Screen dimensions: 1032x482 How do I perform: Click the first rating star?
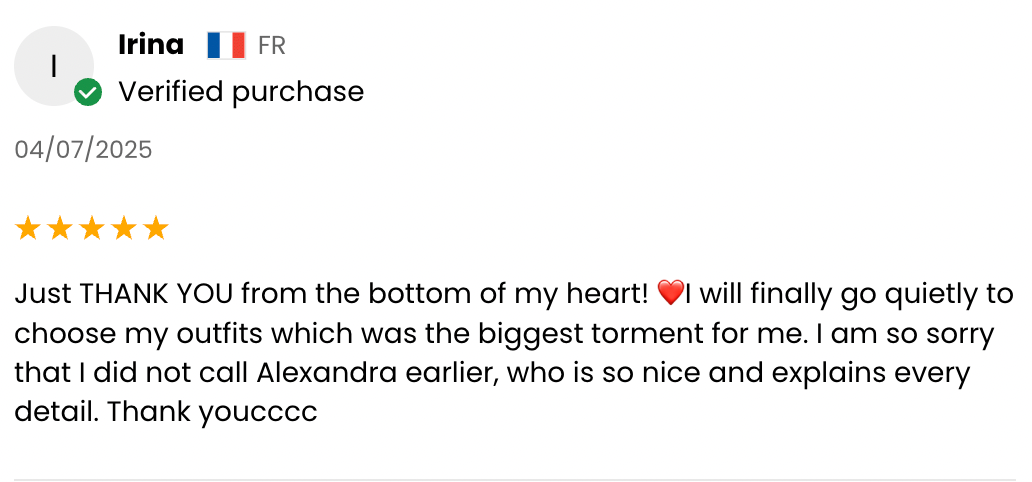pos(28,229)
